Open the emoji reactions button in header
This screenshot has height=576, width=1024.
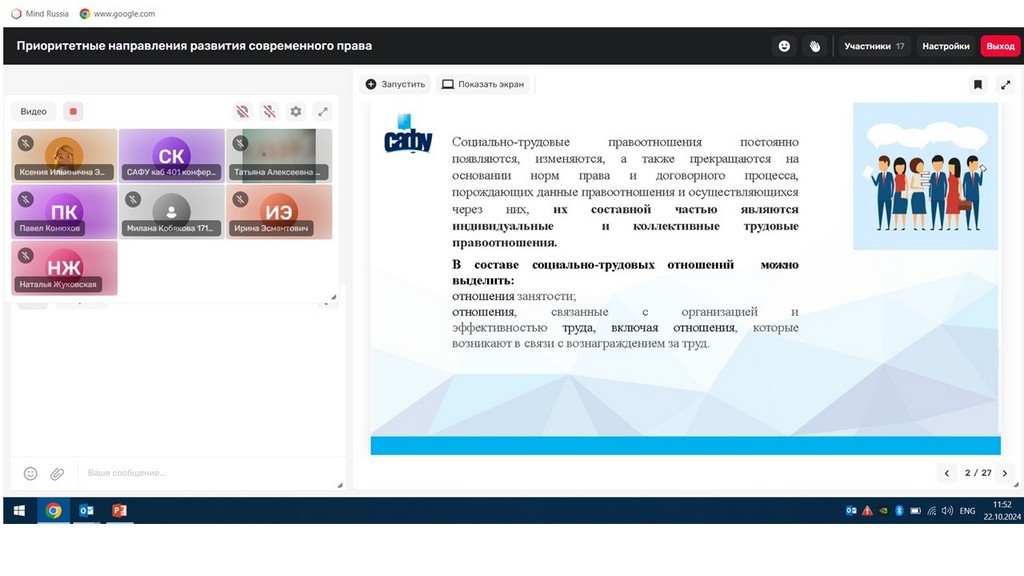(784, 46)
